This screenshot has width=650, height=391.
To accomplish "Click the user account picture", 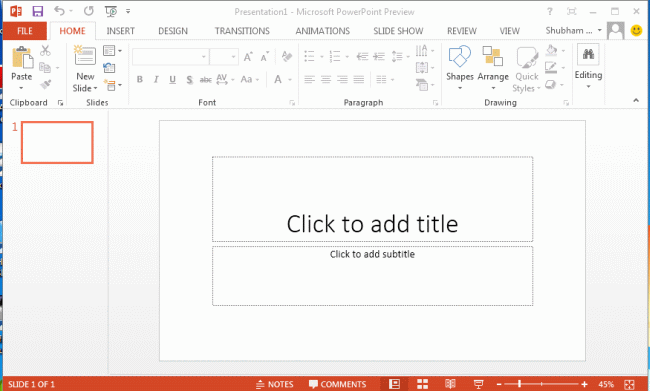I will [x=616, y=31].
